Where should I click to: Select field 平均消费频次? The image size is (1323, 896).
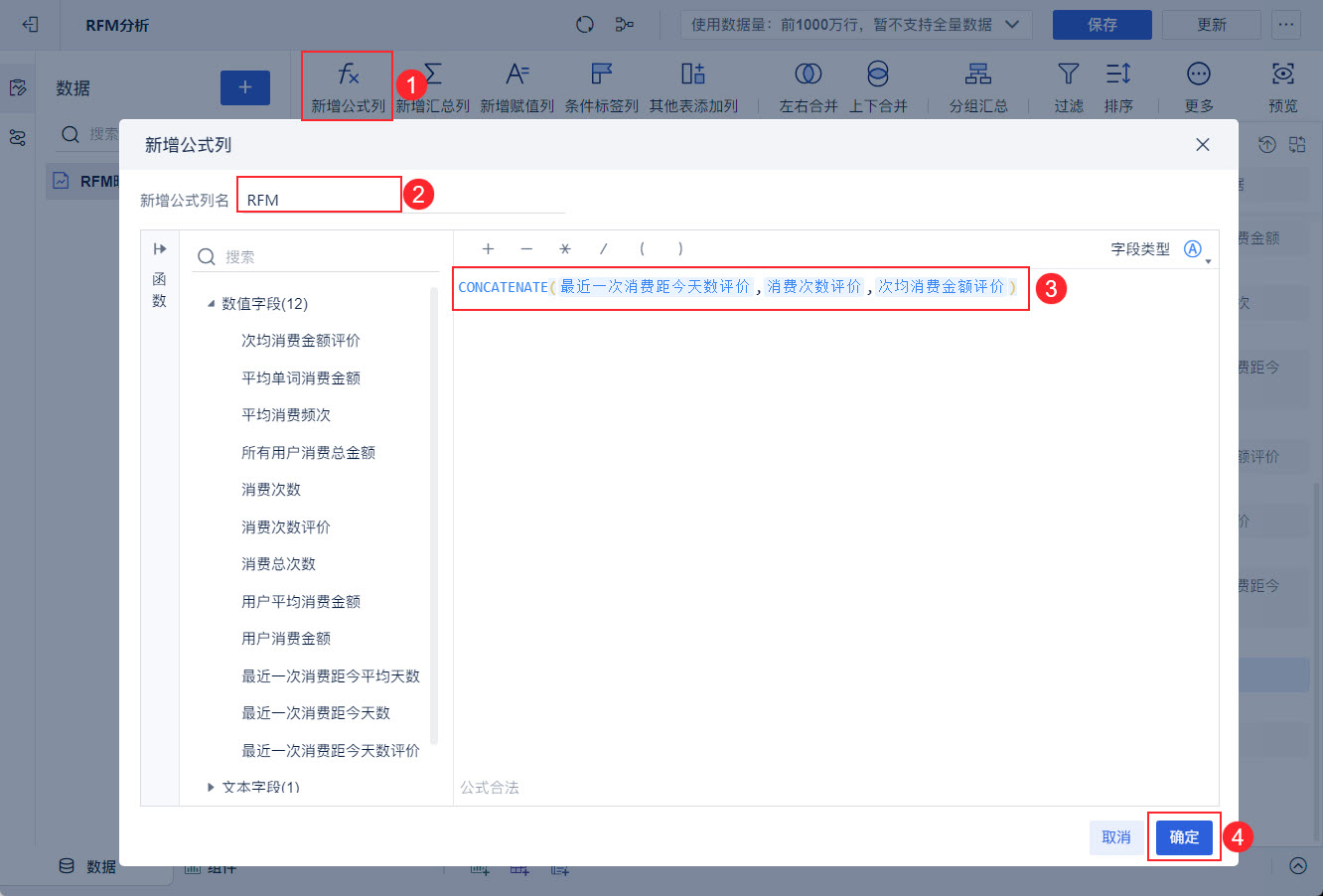(x=286, y=415)
